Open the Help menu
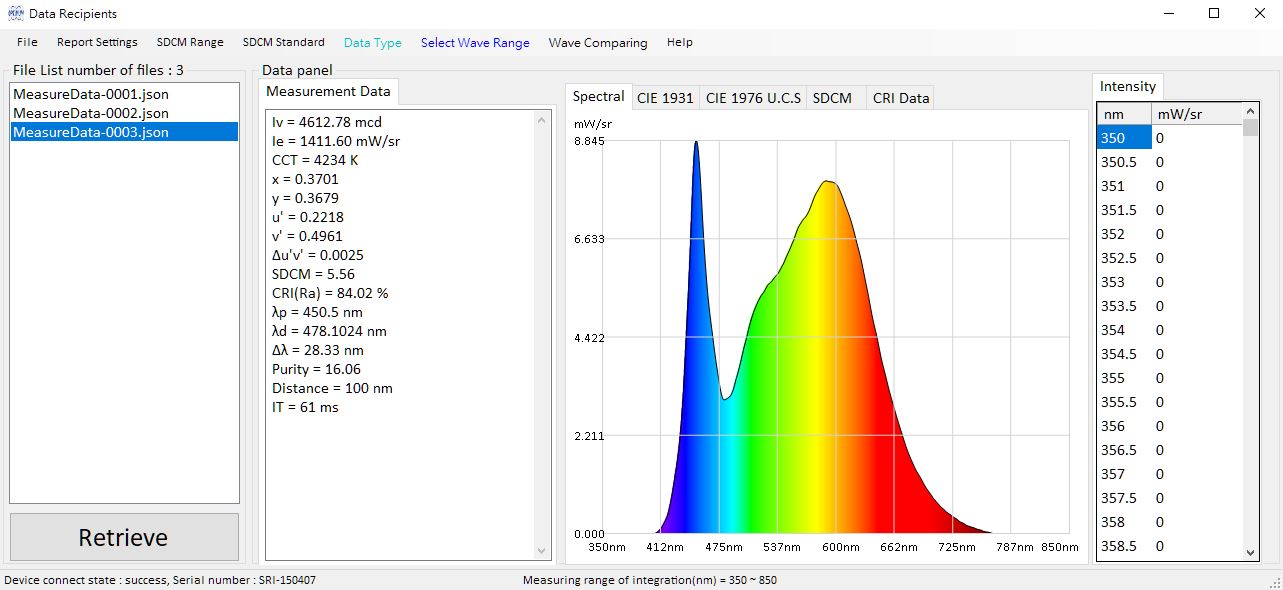The height and width of the screenshot is (590, 1283). [679, 43]
